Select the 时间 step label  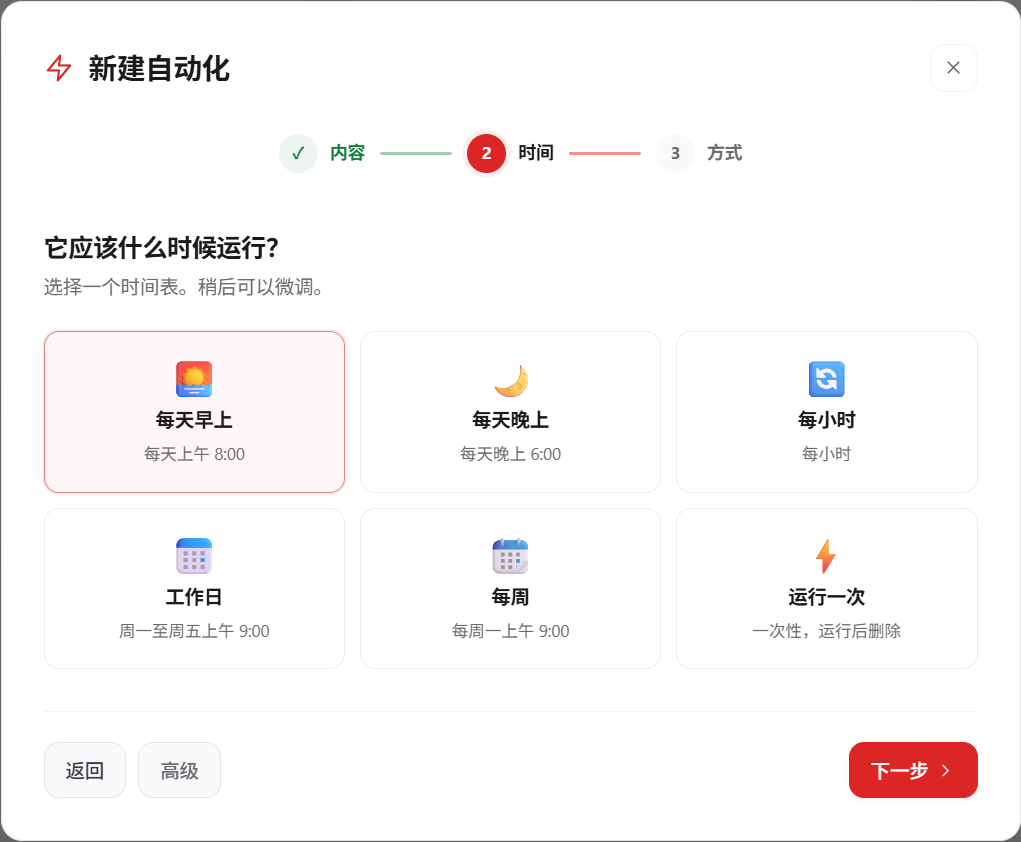(536, 153)
